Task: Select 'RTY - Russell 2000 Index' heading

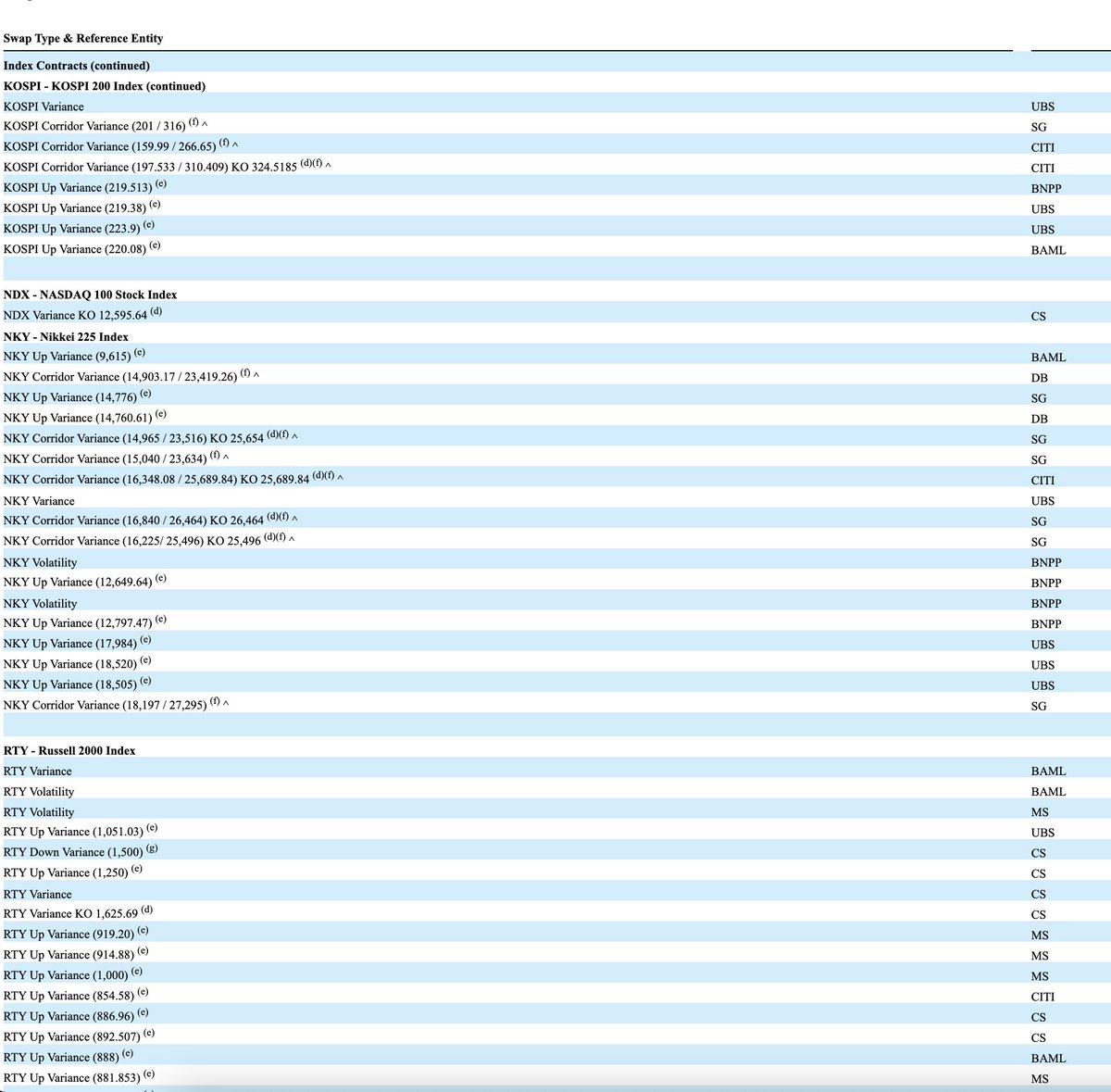Action: pyautogui.click(x=69, y=751)
